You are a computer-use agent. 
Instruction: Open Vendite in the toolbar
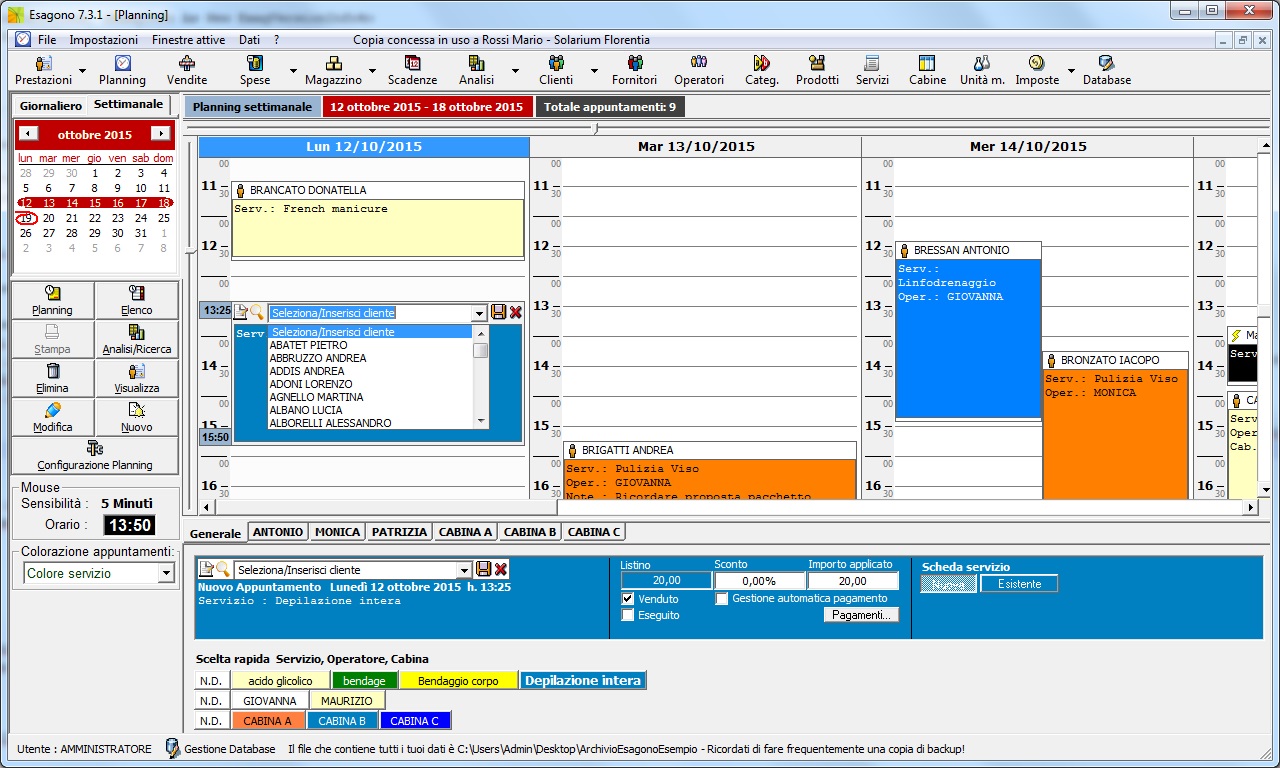pyautogui.click(x=187, y=70)
